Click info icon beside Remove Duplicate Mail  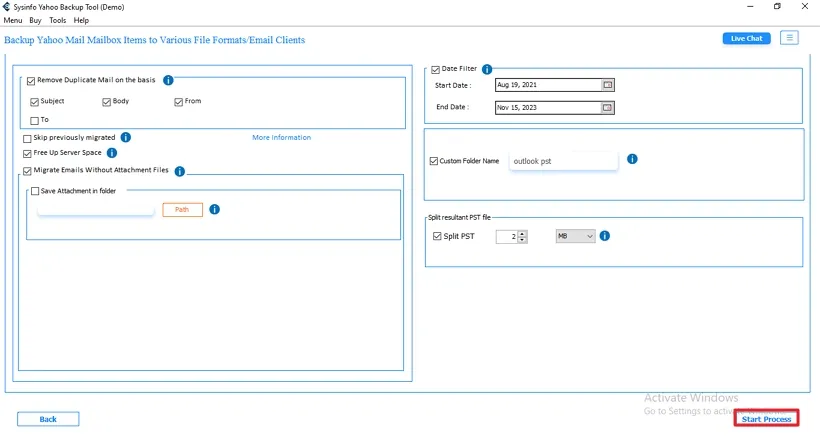click(168, 80)
